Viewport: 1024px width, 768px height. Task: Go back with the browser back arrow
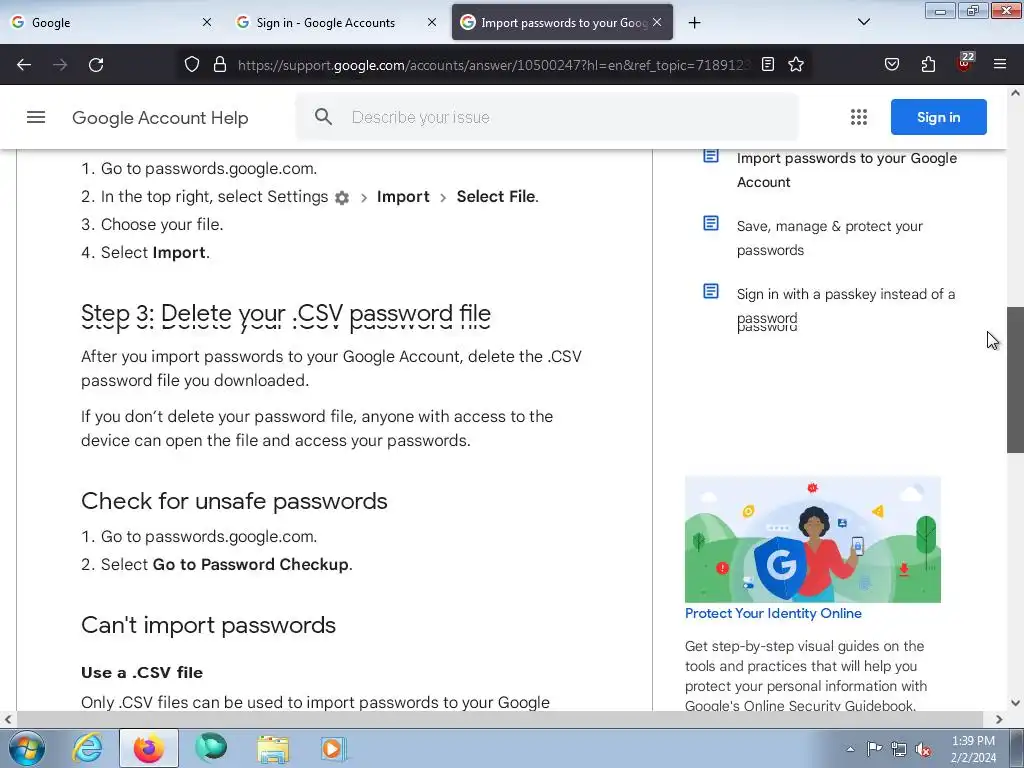click(24, 65)
